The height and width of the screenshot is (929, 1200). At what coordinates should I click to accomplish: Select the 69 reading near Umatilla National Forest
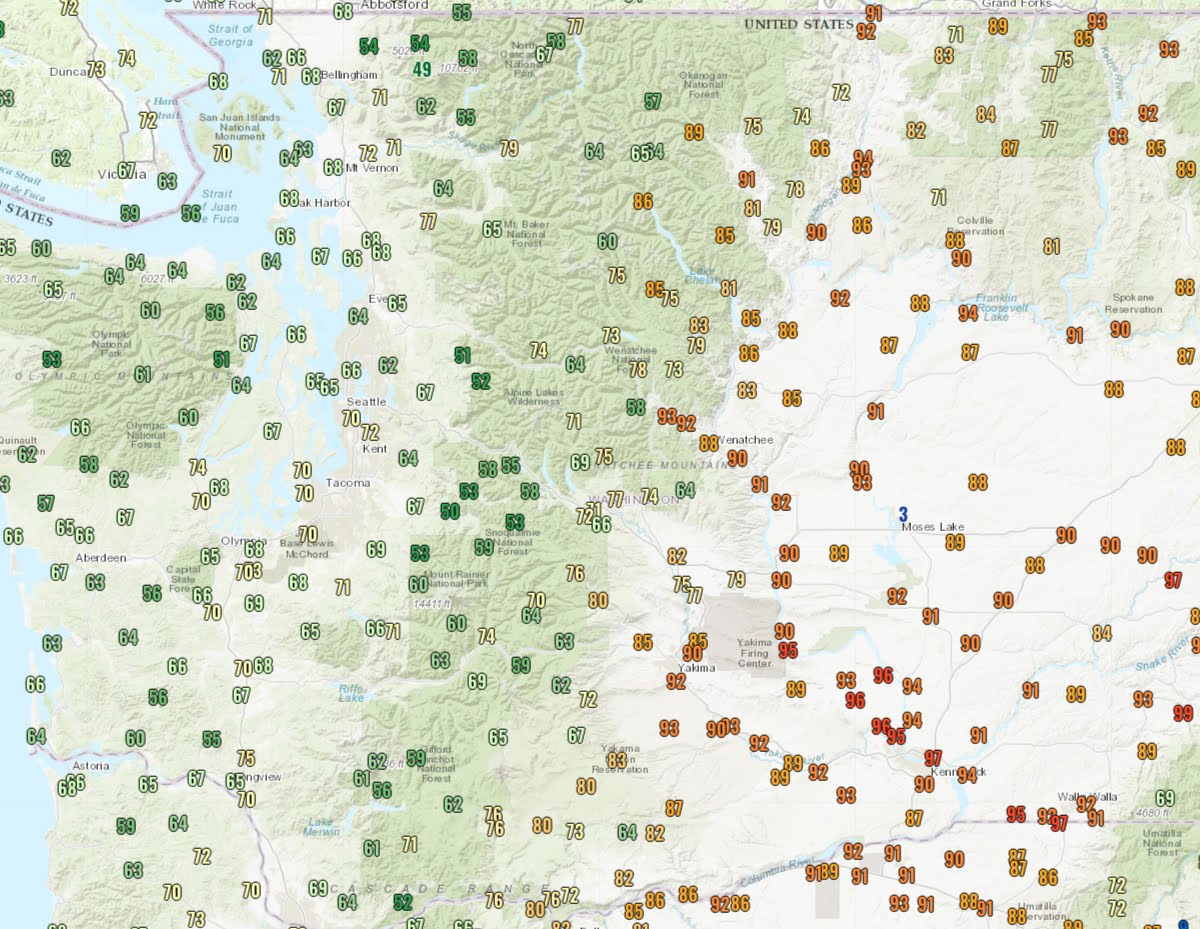point(1165,798)
